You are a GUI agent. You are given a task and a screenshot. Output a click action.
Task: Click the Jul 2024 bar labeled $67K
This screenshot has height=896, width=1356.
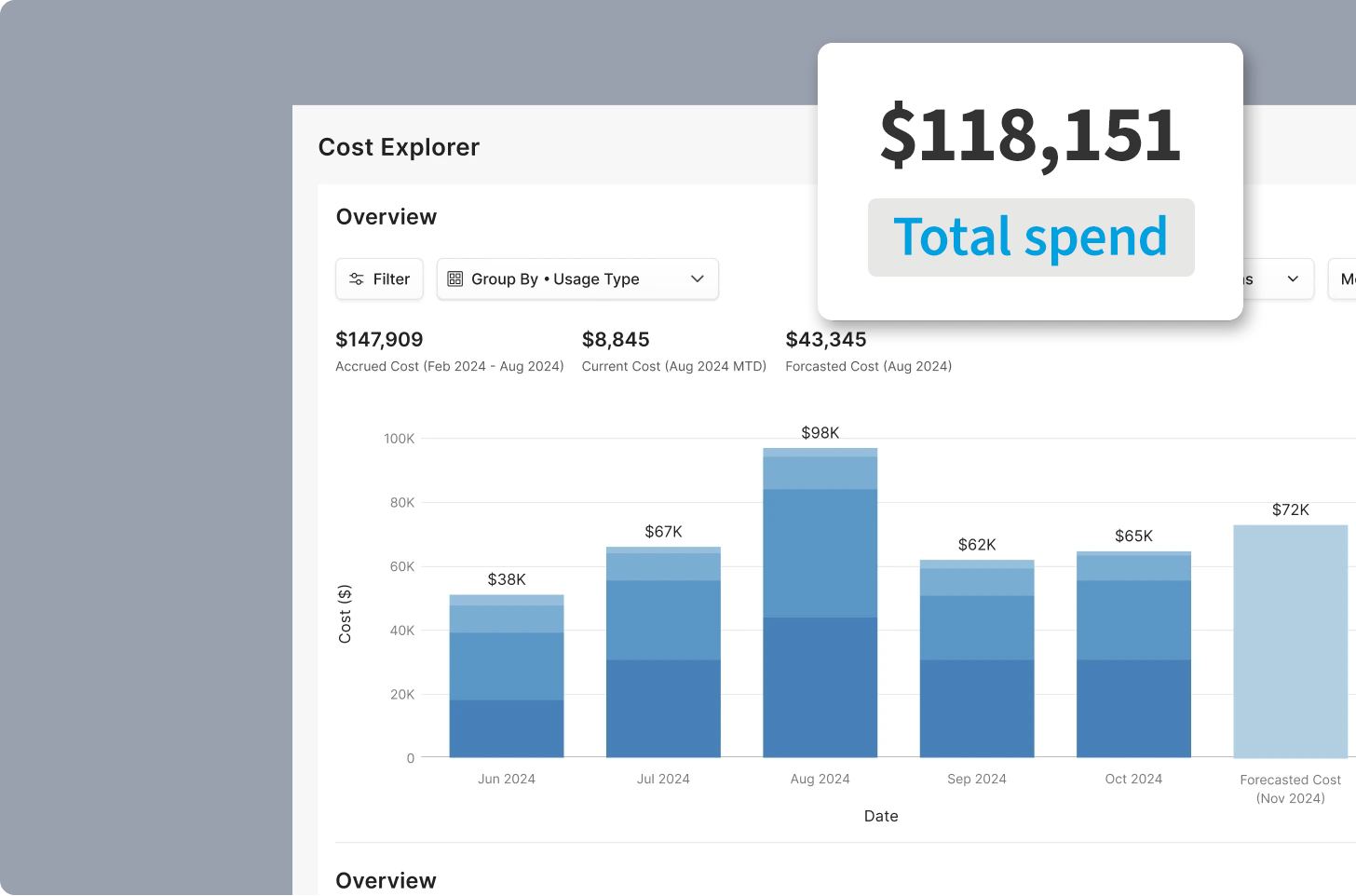[663, 652]
